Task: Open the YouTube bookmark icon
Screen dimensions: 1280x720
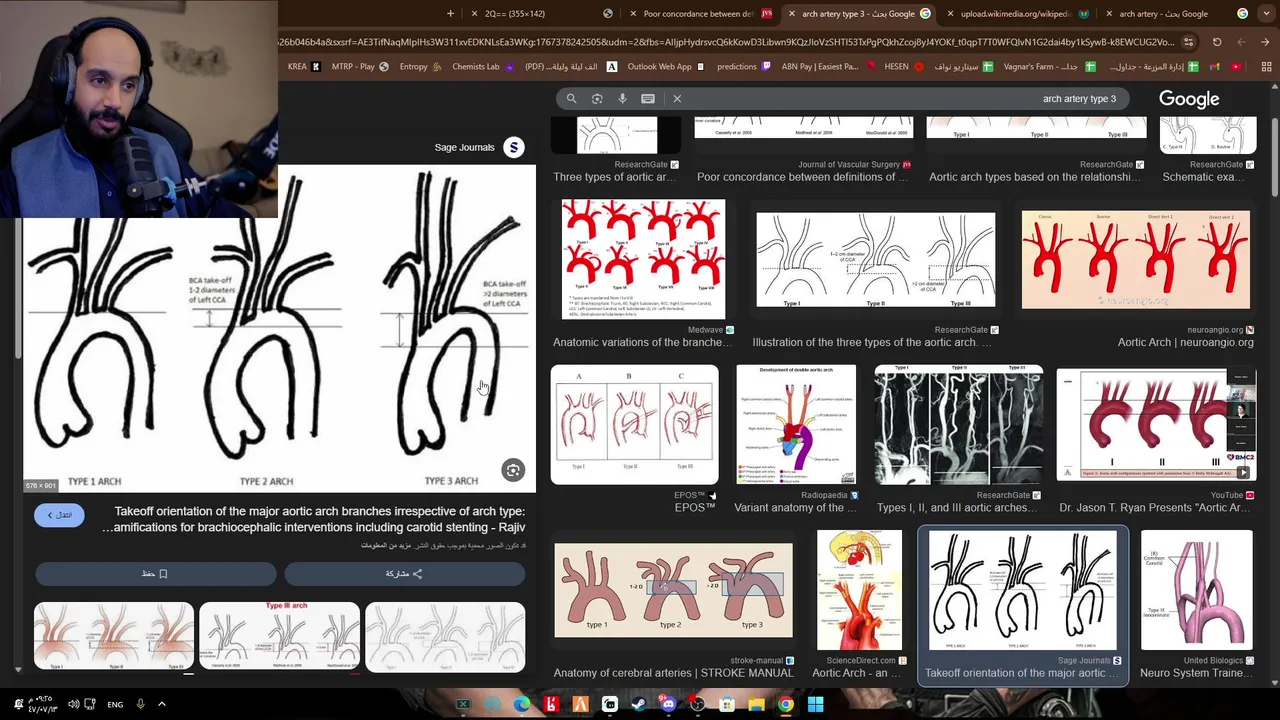Action: [x=1236, y=67]
